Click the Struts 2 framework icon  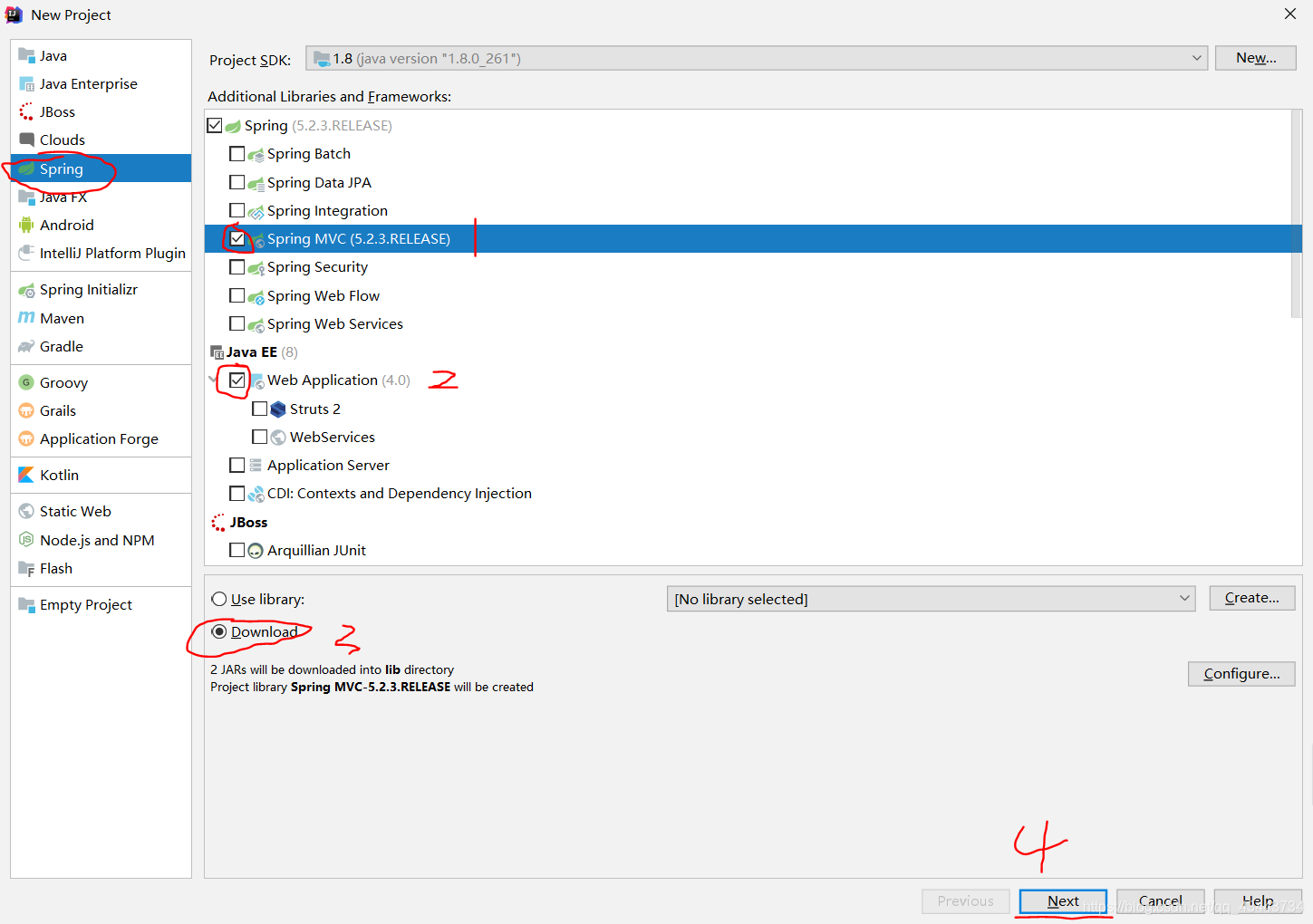click(278, 409)
